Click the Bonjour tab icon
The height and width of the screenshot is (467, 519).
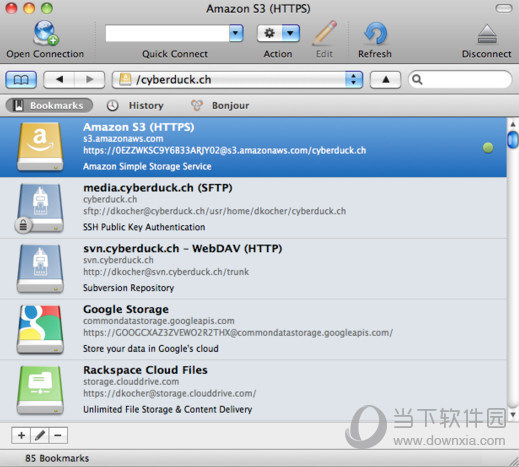tap(197, 106)
